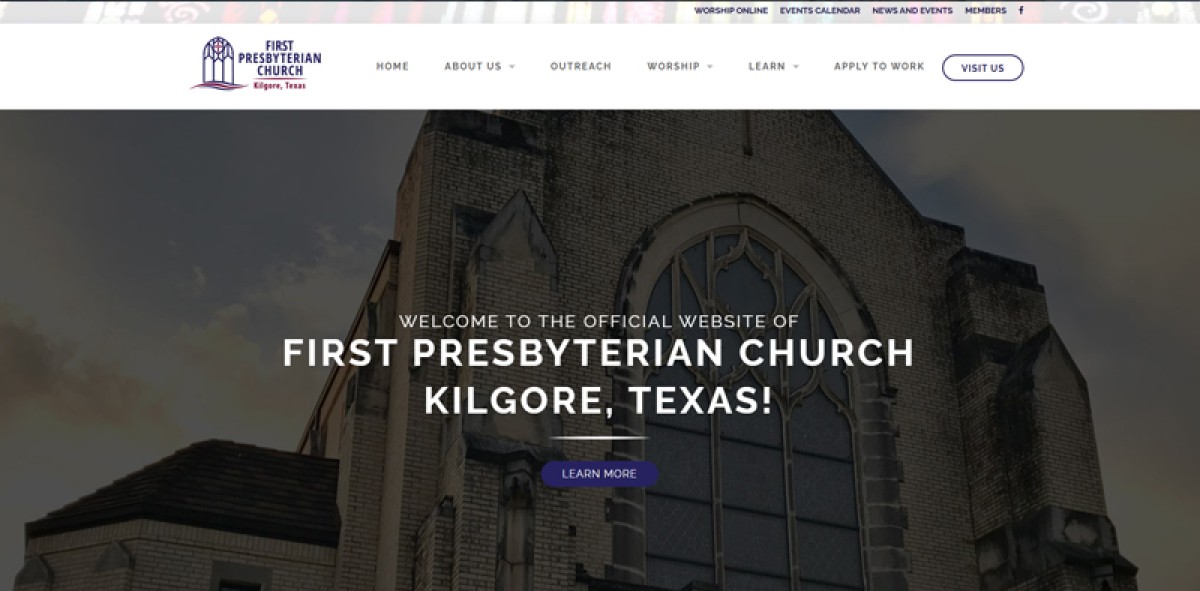Click the Facebook icon in top bar
Image resolution: width=1200 pixels, height=591 pixels.
click(x=1021, y=11)
